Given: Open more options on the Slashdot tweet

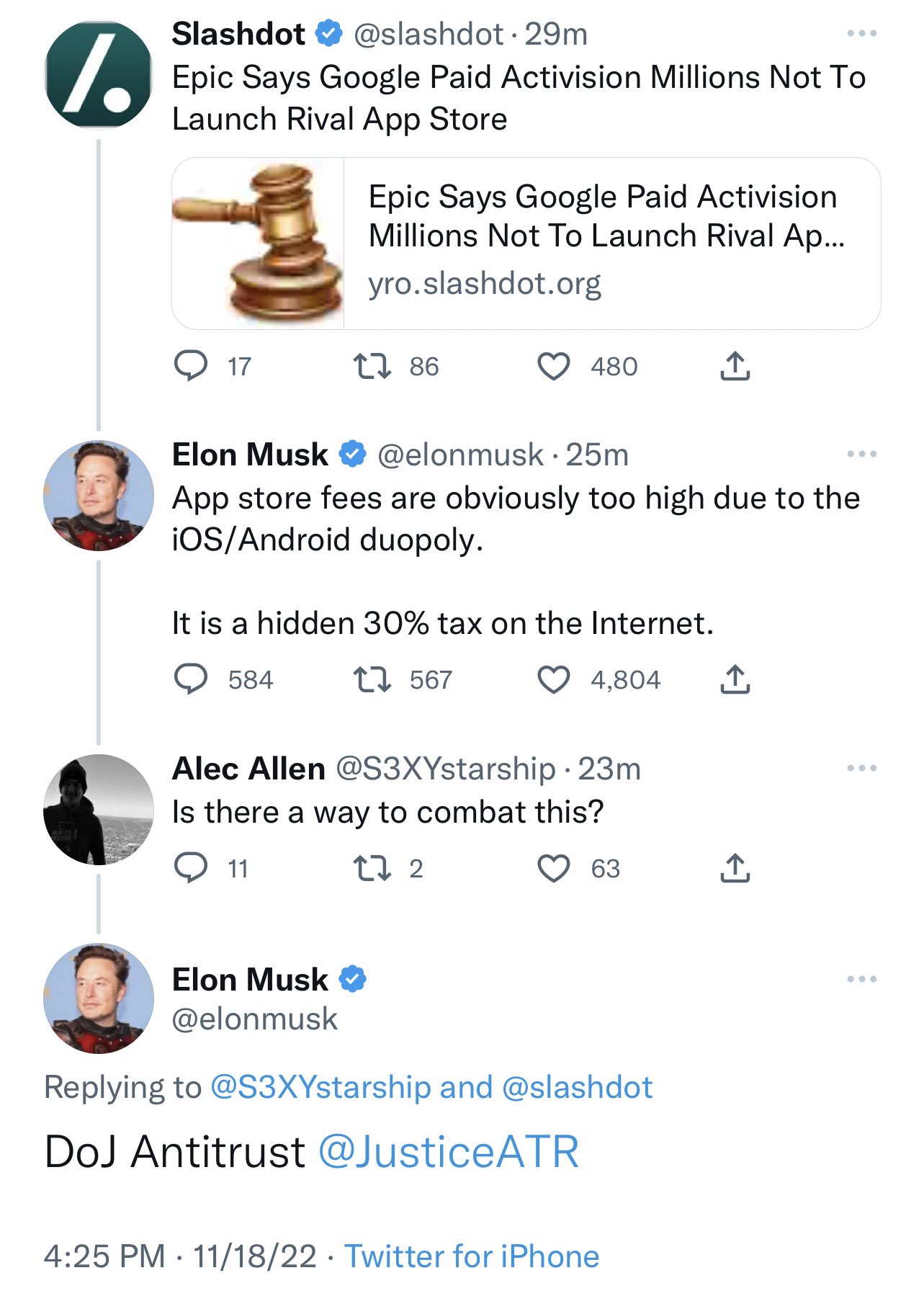Looking at the screenshot, I should pyautogui.click(x=861, y=34).
